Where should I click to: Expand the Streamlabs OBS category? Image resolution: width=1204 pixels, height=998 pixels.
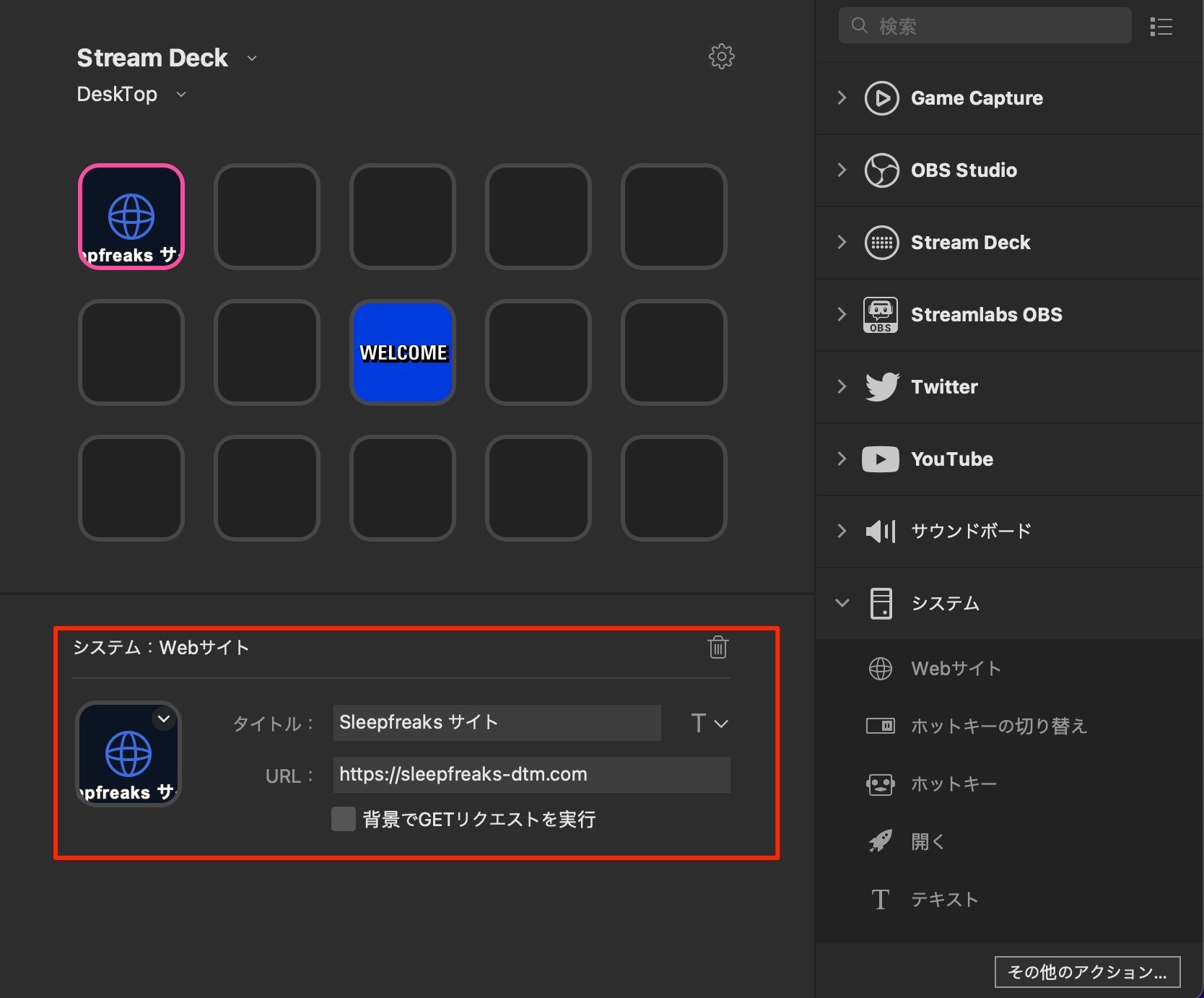point(842,315)
